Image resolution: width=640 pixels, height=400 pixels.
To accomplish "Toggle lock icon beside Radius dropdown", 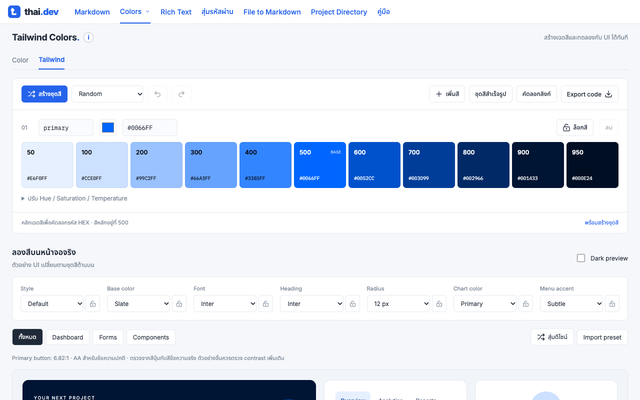I will 439,304.
